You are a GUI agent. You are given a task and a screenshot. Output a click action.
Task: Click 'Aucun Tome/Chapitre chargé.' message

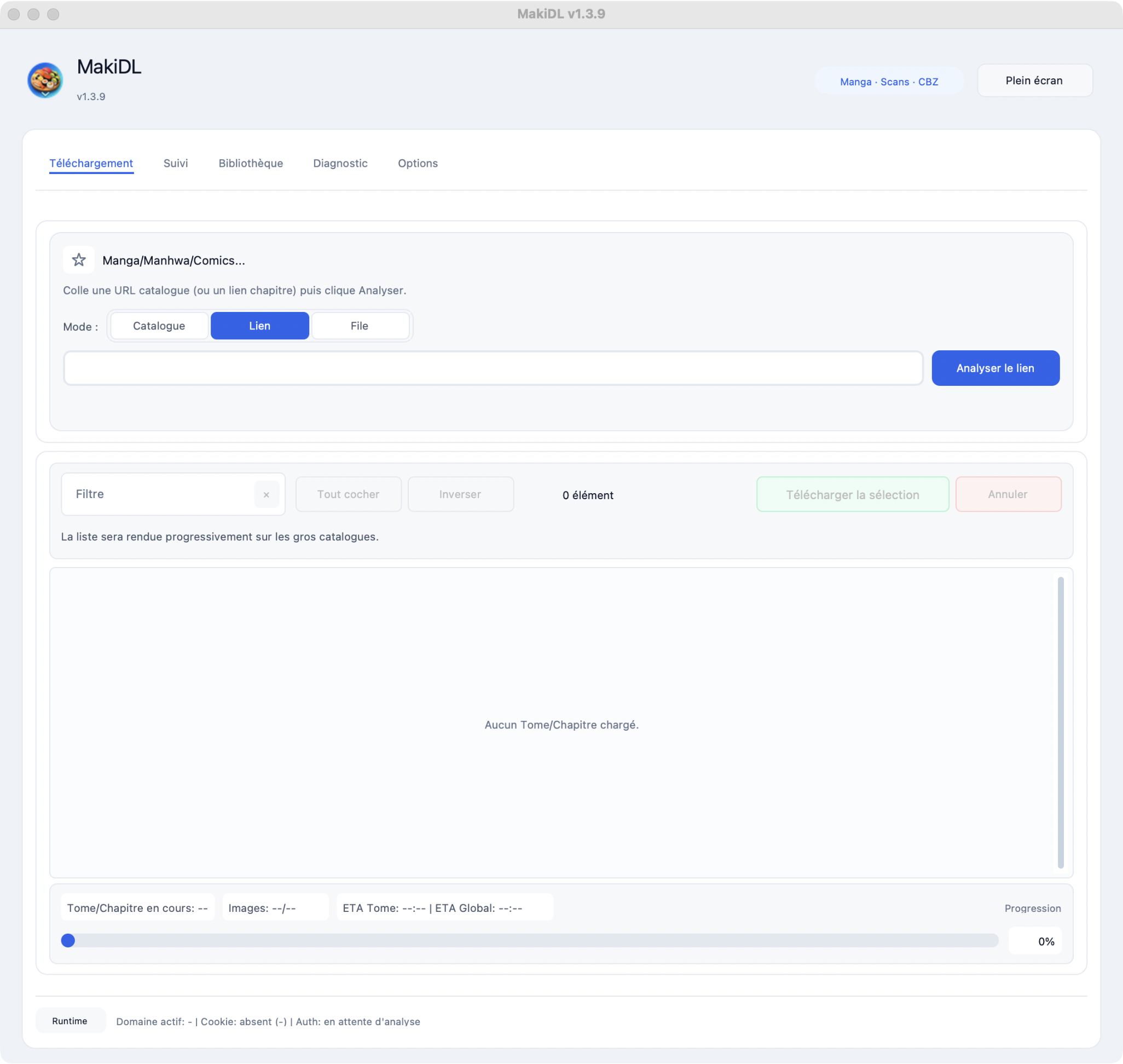click(x=561, y=725)
